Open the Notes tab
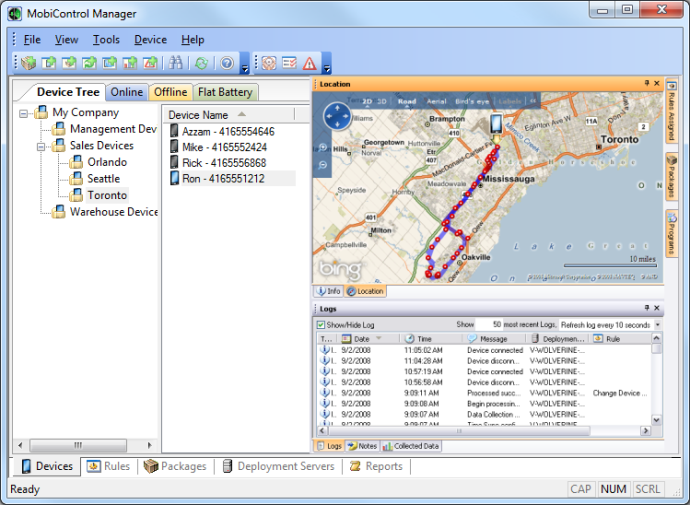The image size is (690, 505). coord(363,446)
